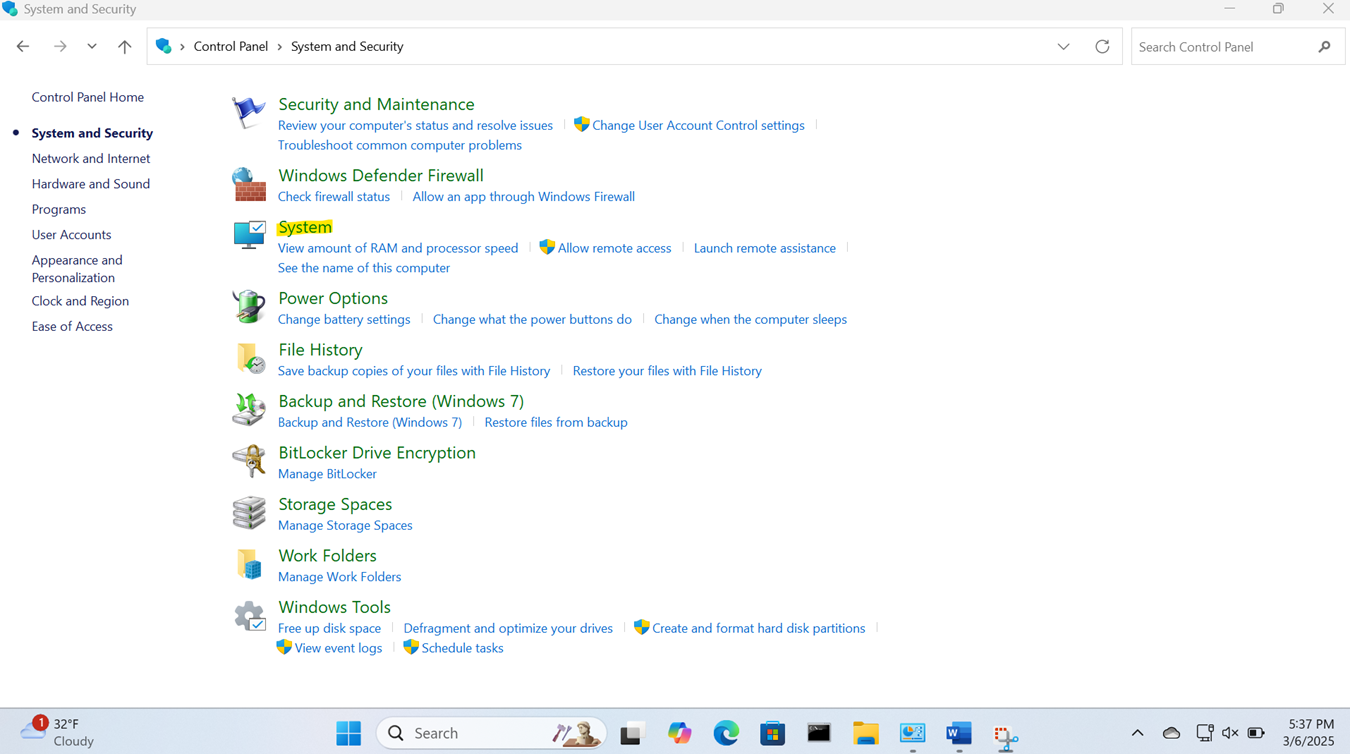
Task: Click the BitLocker Drive Encryption keys icon
Action: point(249,461)
